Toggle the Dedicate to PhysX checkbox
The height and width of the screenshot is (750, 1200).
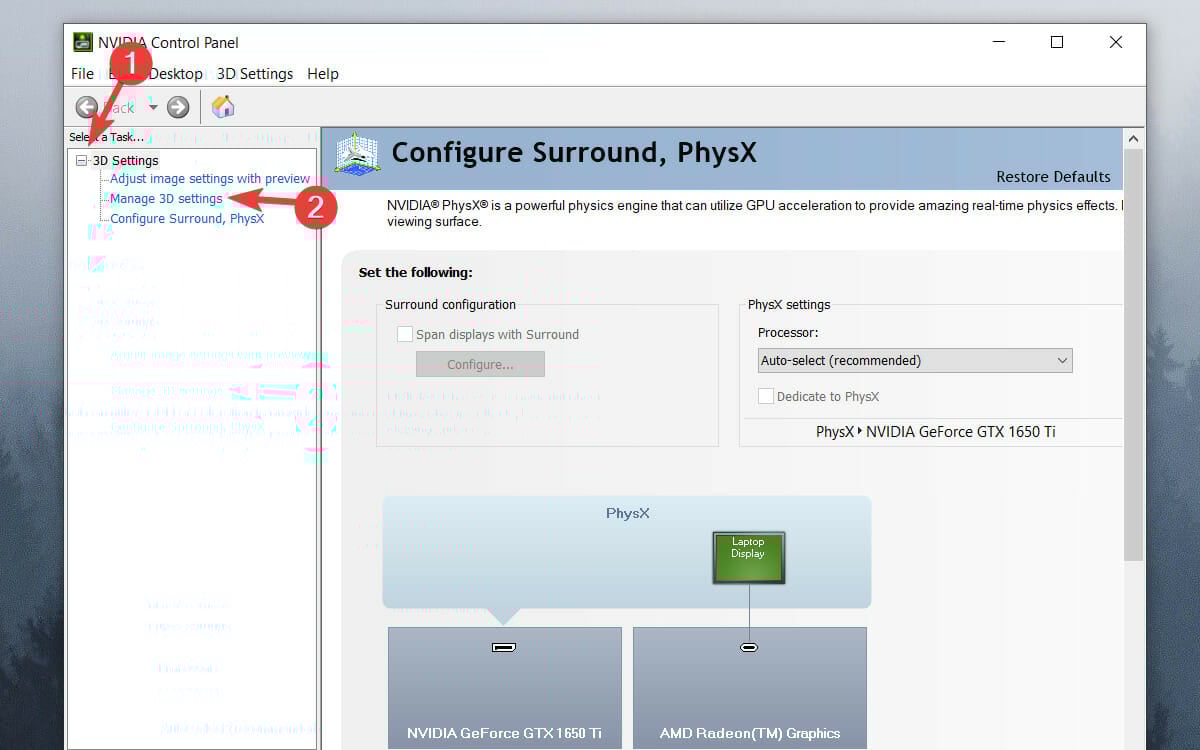[x=766, y=396]
